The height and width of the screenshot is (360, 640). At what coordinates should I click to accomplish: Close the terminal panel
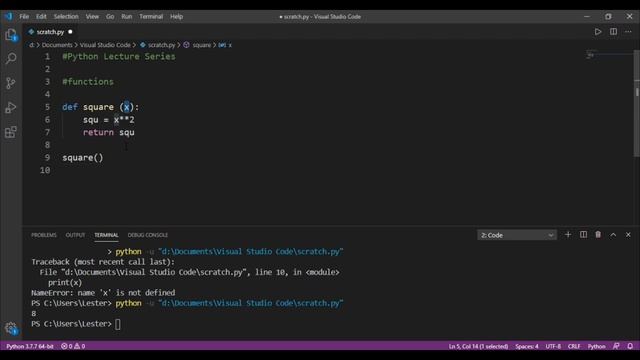pos(628,235)
